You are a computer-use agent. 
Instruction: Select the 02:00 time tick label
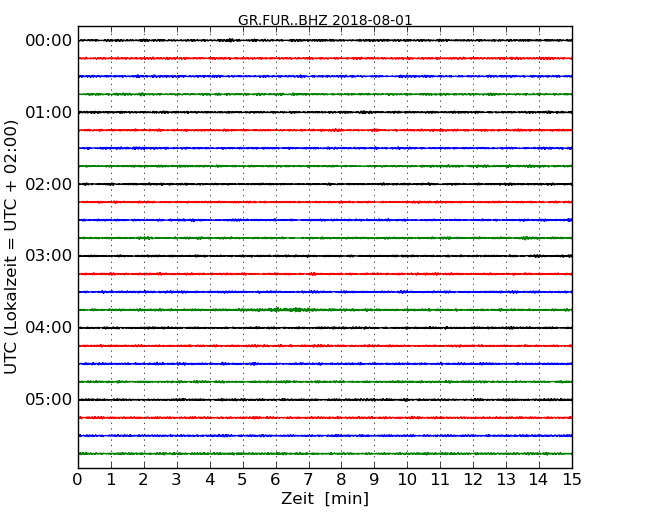pyautogui.click(x=49, y=184)
